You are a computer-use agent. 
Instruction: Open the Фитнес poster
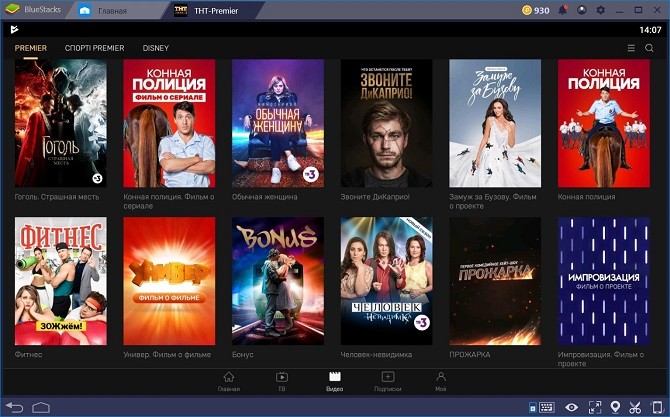[x=61, y=281]
